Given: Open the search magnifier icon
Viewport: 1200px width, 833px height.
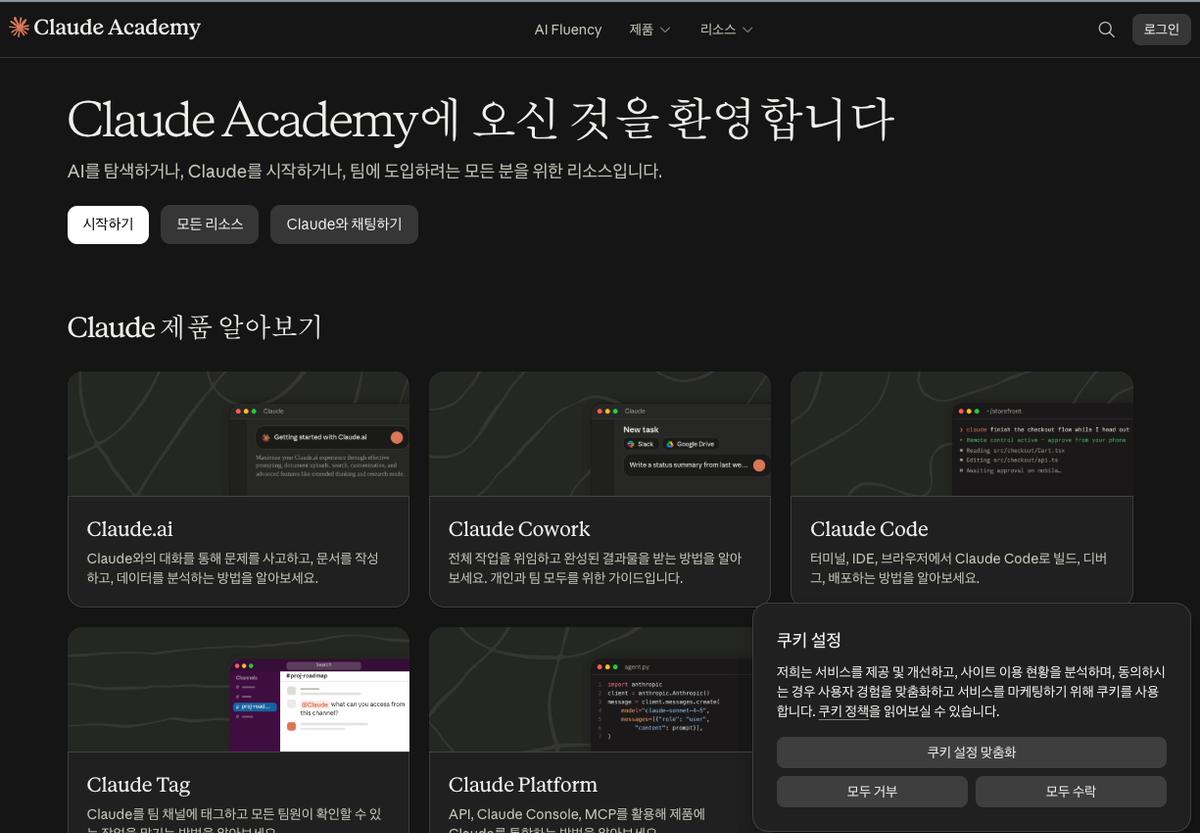Looking at the screenshot, I should 1106,30.
